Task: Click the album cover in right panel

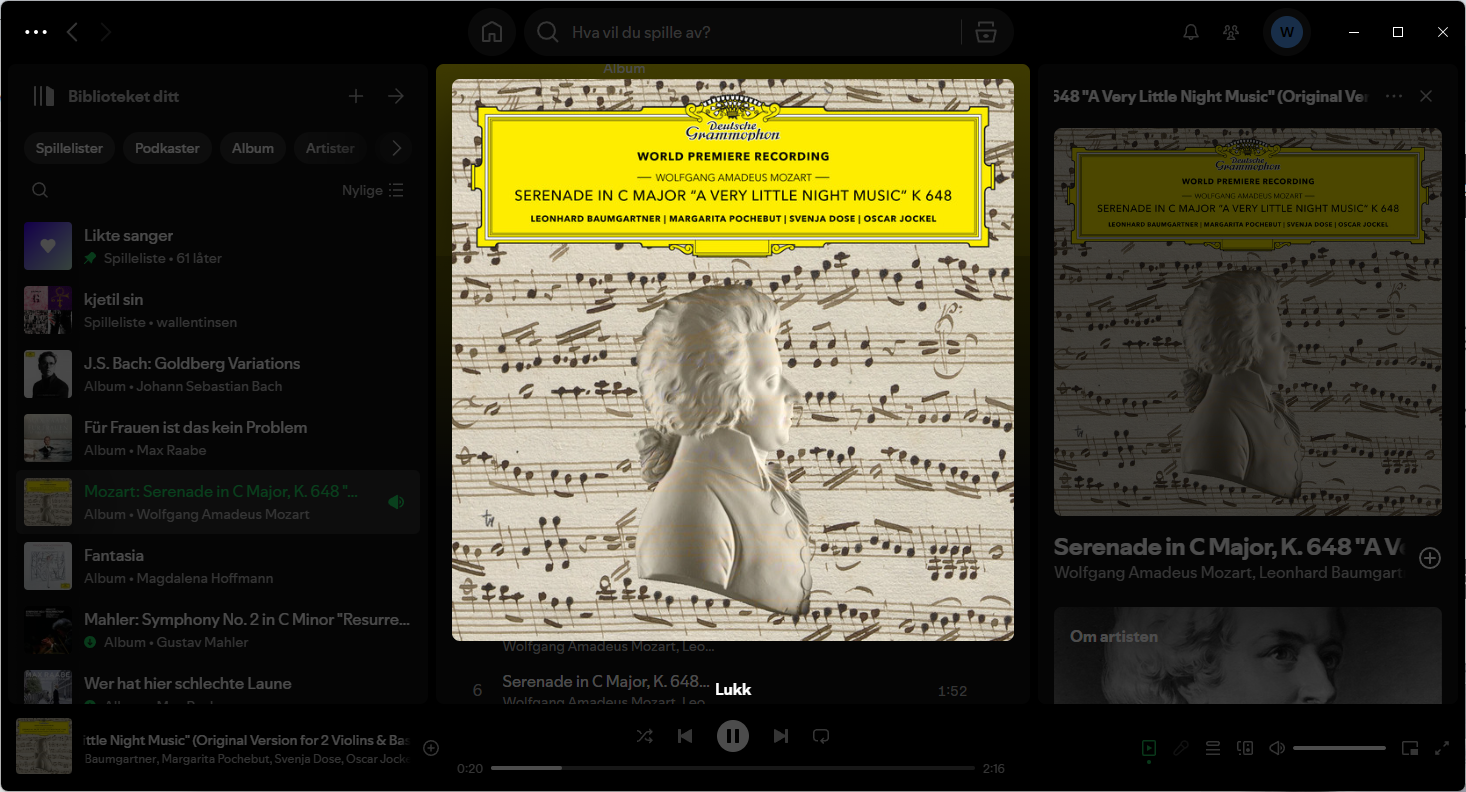Action: (1248, 322)
